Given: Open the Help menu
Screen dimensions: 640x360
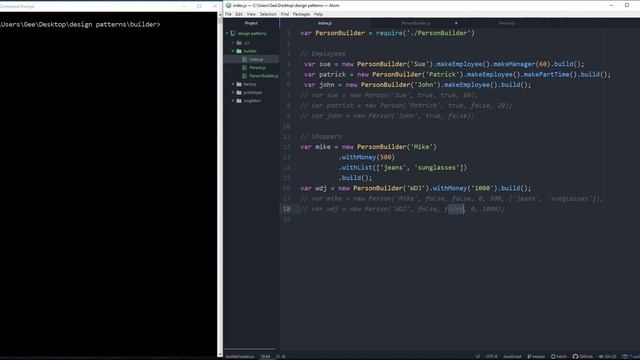Looking at the screenshot, I should [318, 14].
